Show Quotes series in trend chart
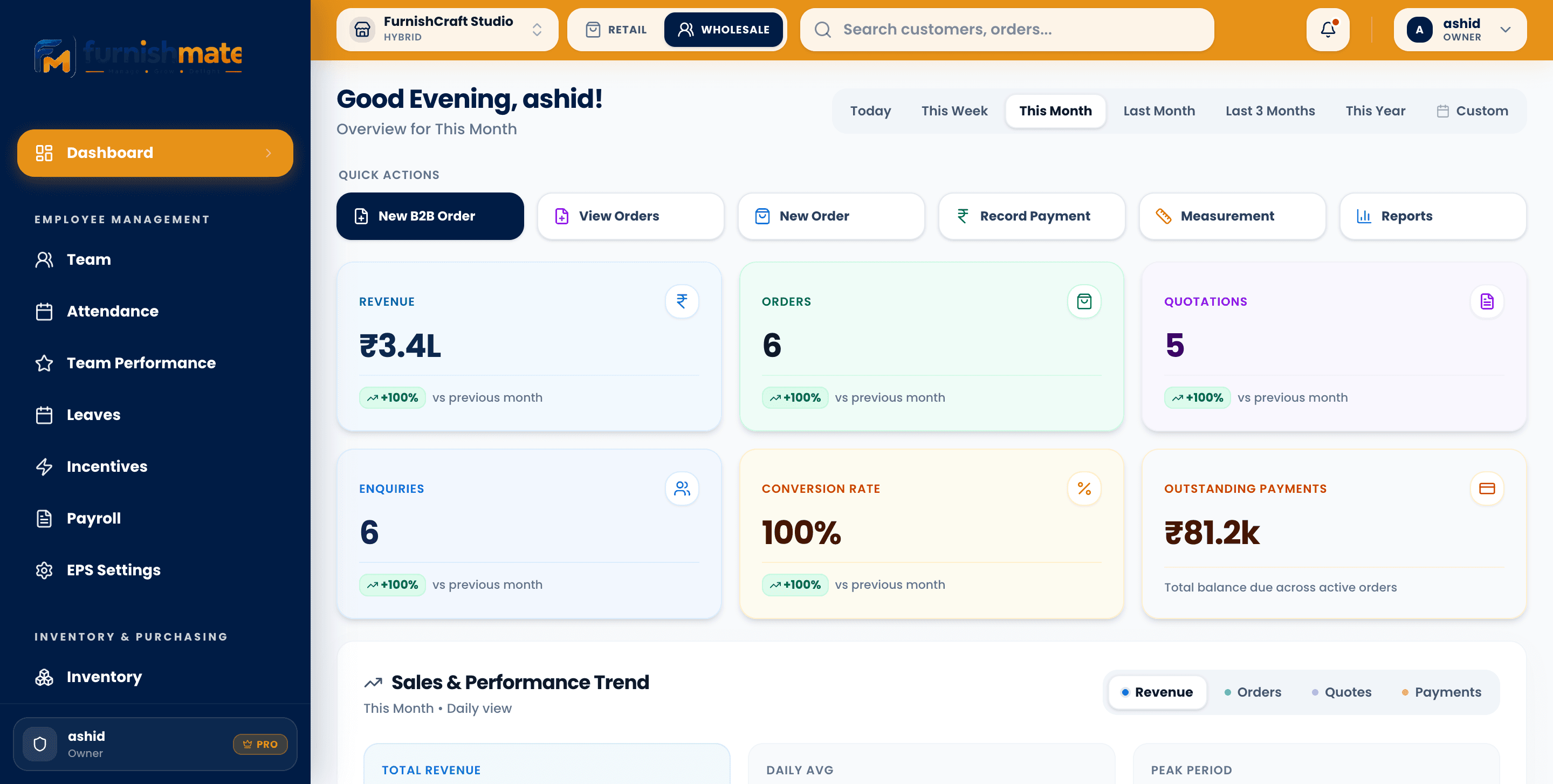This screenshot has width=1553, height=784. pyautogui.click(x=1342, y=692)
